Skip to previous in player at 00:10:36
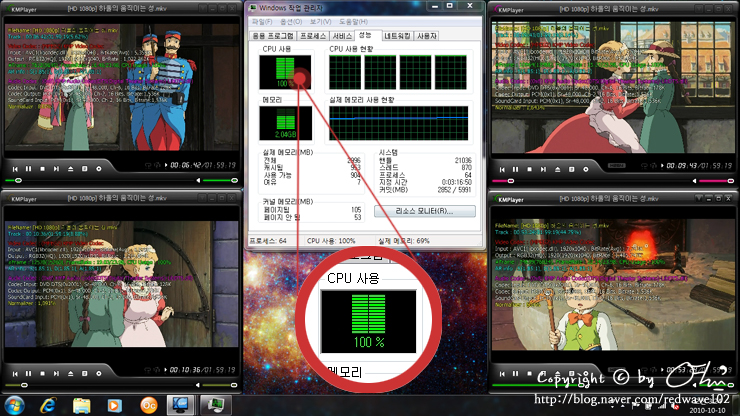This screenshot has height=416, width=740. pos(15,373)
